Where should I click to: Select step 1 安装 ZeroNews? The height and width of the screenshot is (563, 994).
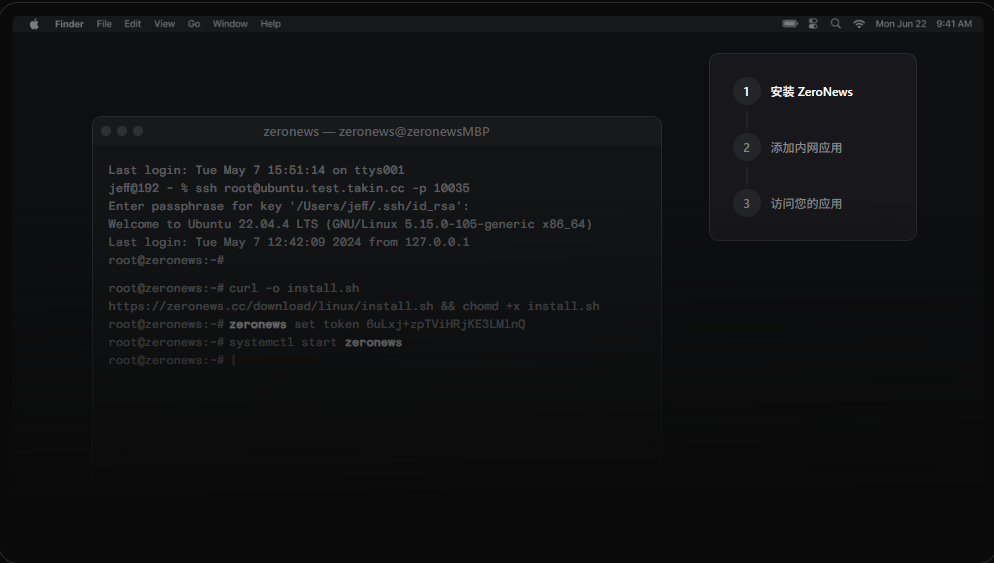(x=793, y=92)
